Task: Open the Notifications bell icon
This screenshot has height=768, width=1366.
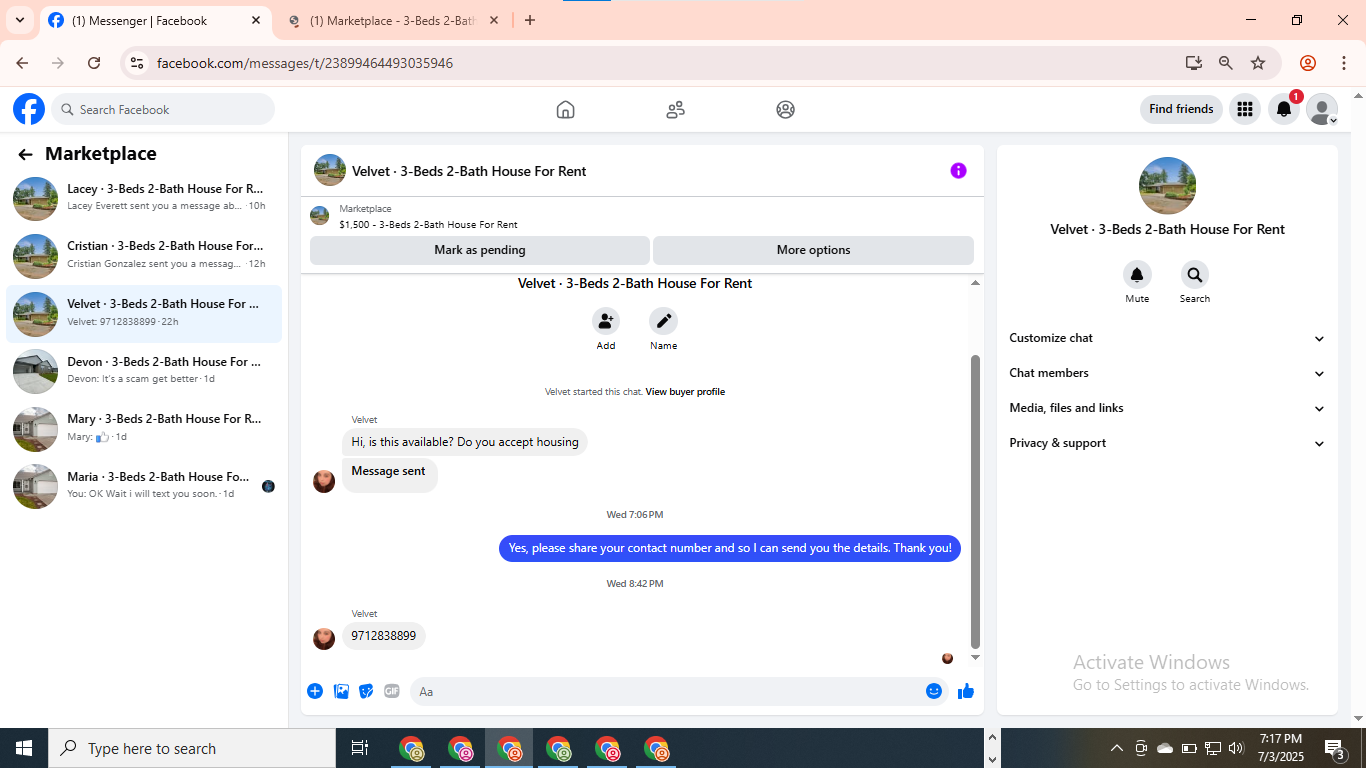Action: click(1284, 109)
